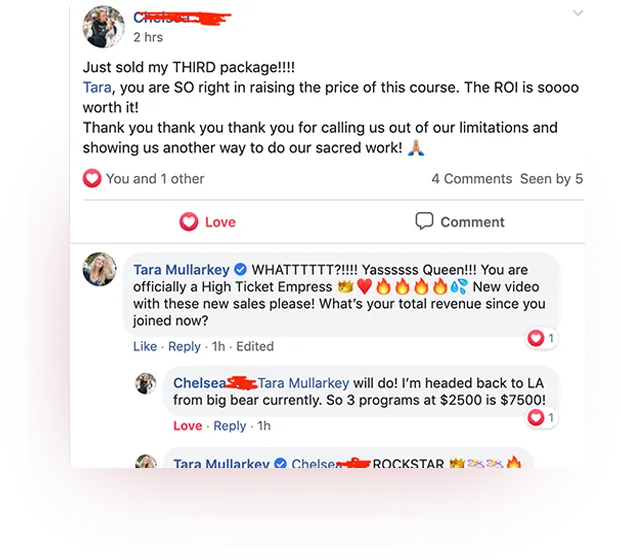Screen dimensions: 621x560
Task: Click heart reaction count on Chelsea's reply
Action: [542, 417]
